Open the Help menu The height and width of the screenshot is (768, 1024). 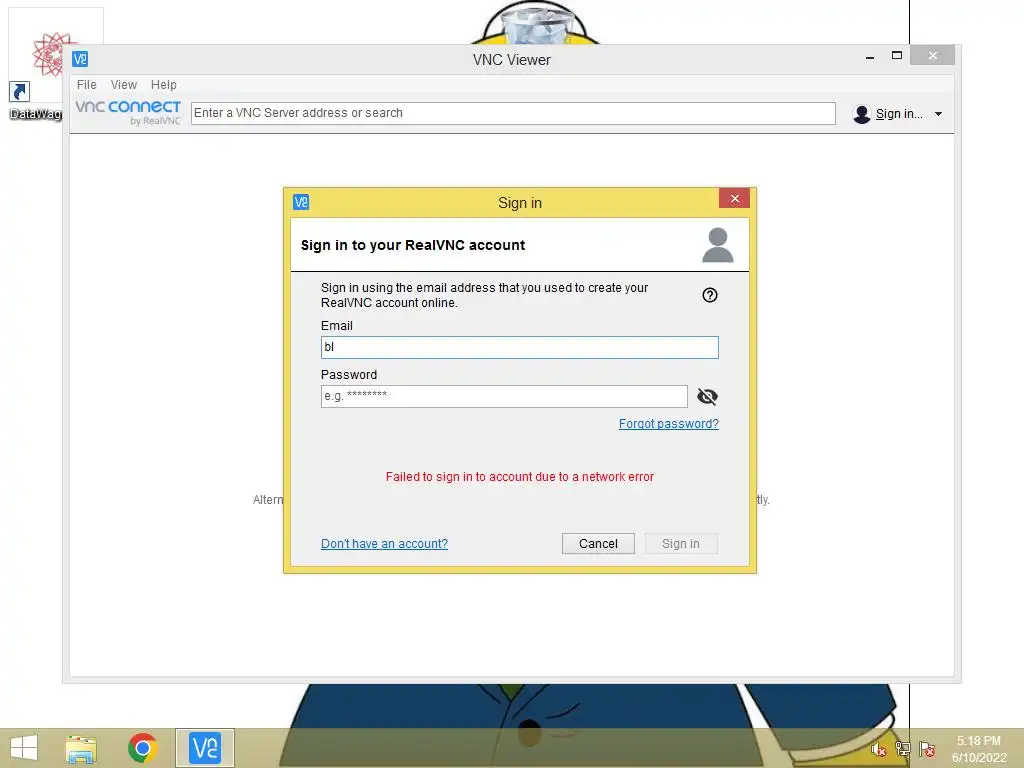coord(163,85)
